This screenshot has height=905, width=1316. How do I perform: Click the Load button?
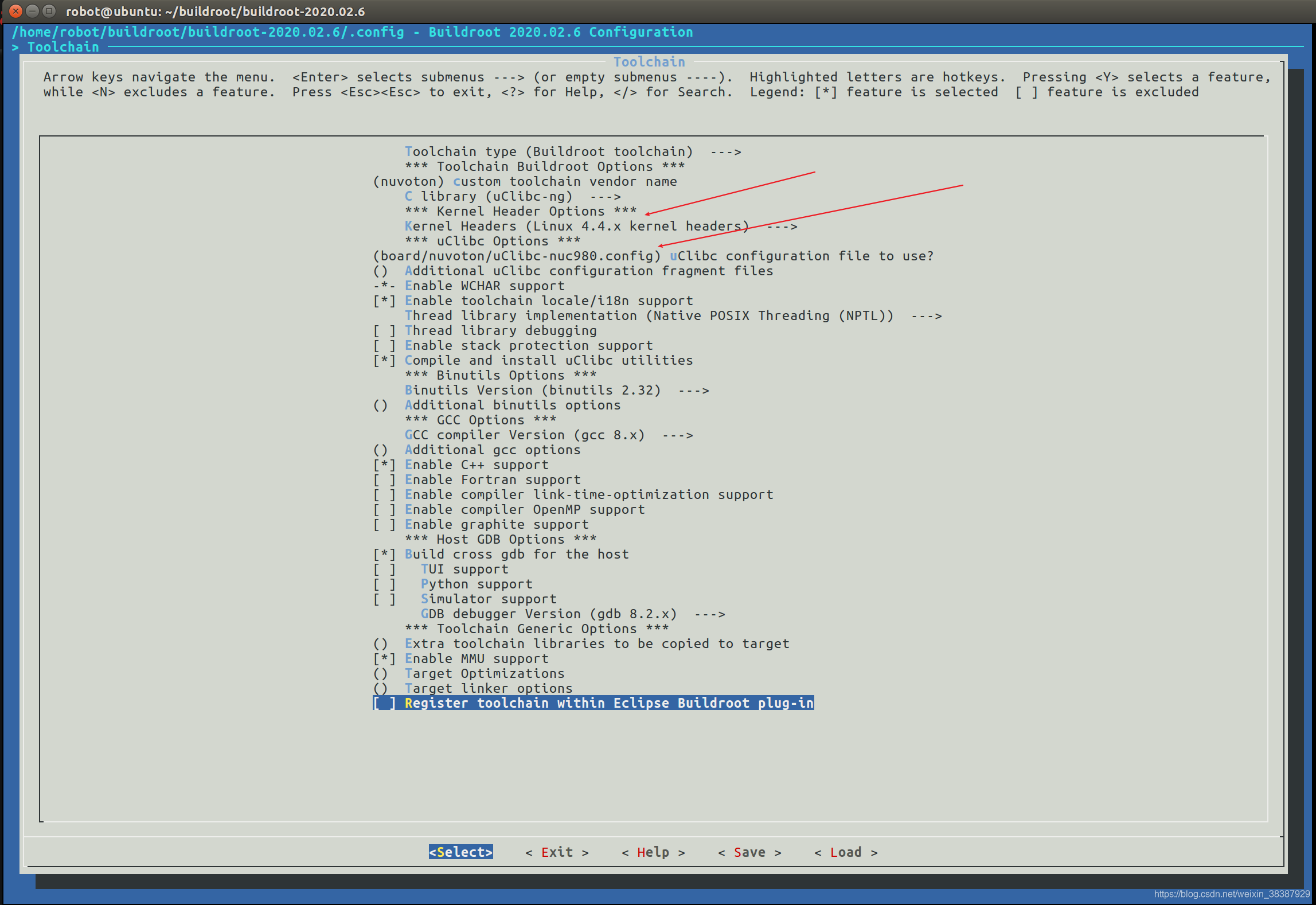tap(846, 852)
